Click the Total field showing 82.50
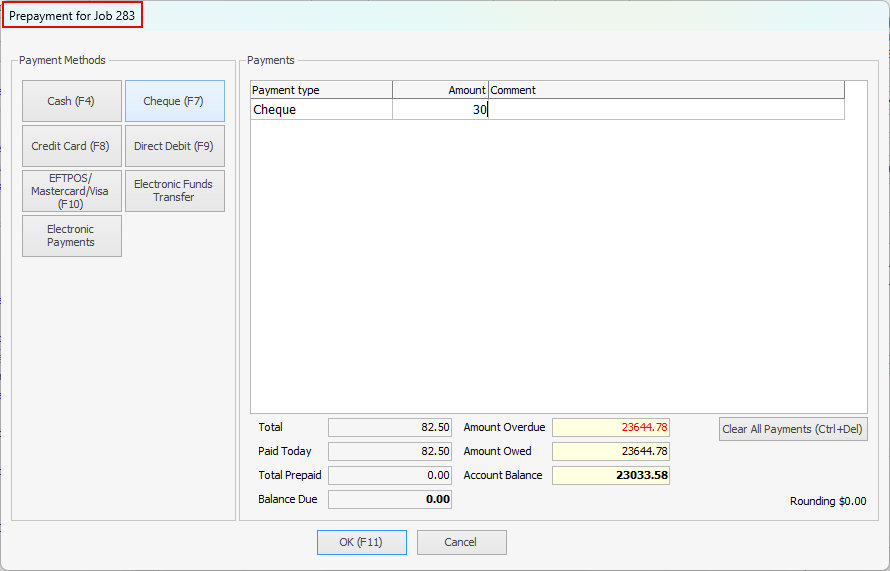 tap(390, 427)
